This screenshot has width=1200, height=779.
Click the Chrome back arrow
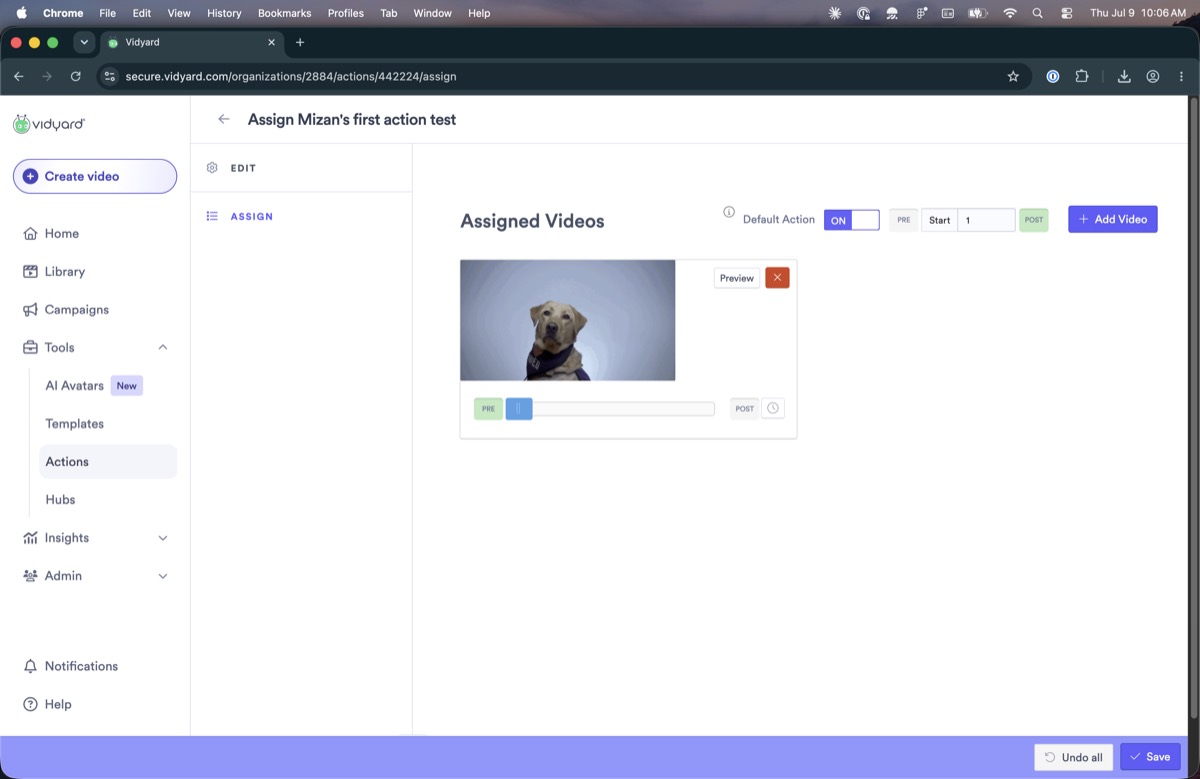click(x=18, y=76)
